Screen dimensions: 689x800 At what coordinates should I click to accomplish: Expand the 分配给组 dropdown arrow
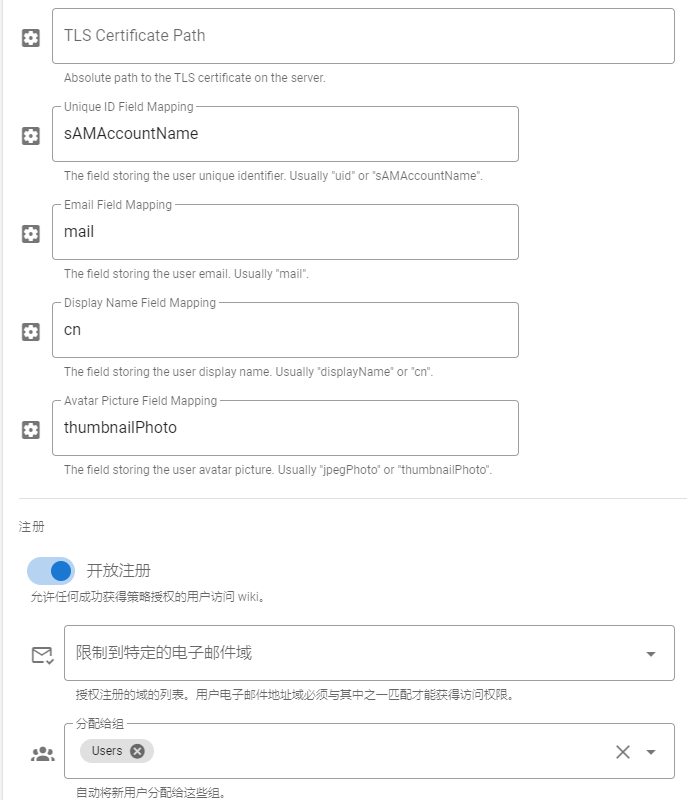point(651,752)
